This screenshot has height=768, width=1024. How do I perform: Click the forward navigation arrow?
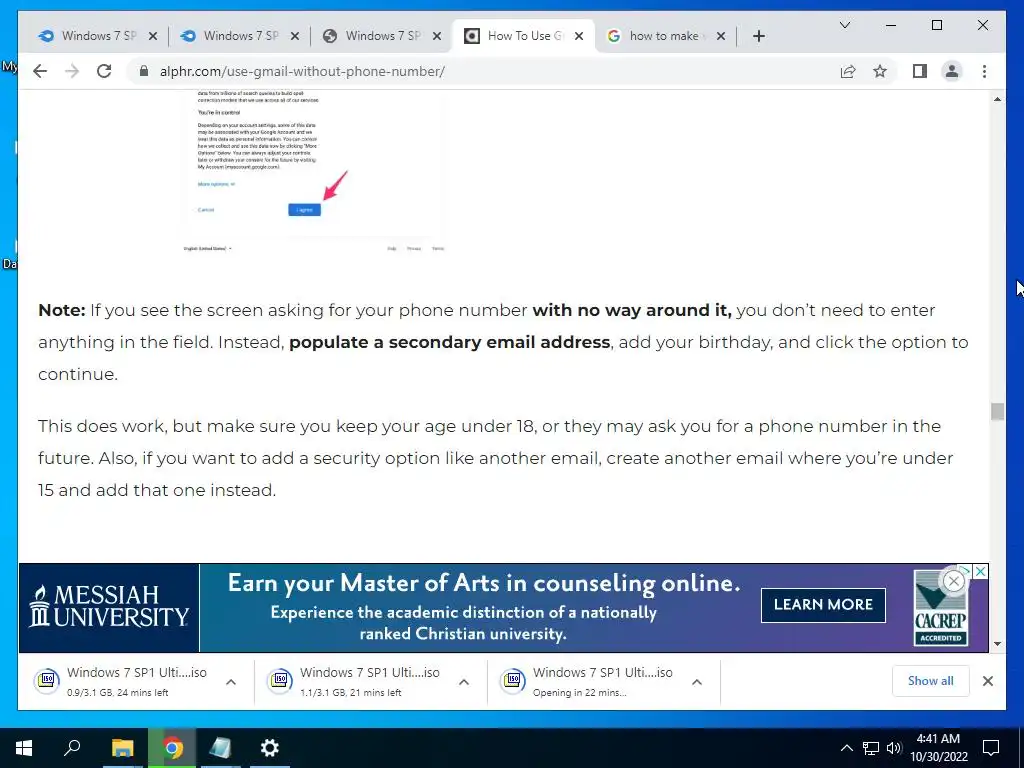pos(72,71)
